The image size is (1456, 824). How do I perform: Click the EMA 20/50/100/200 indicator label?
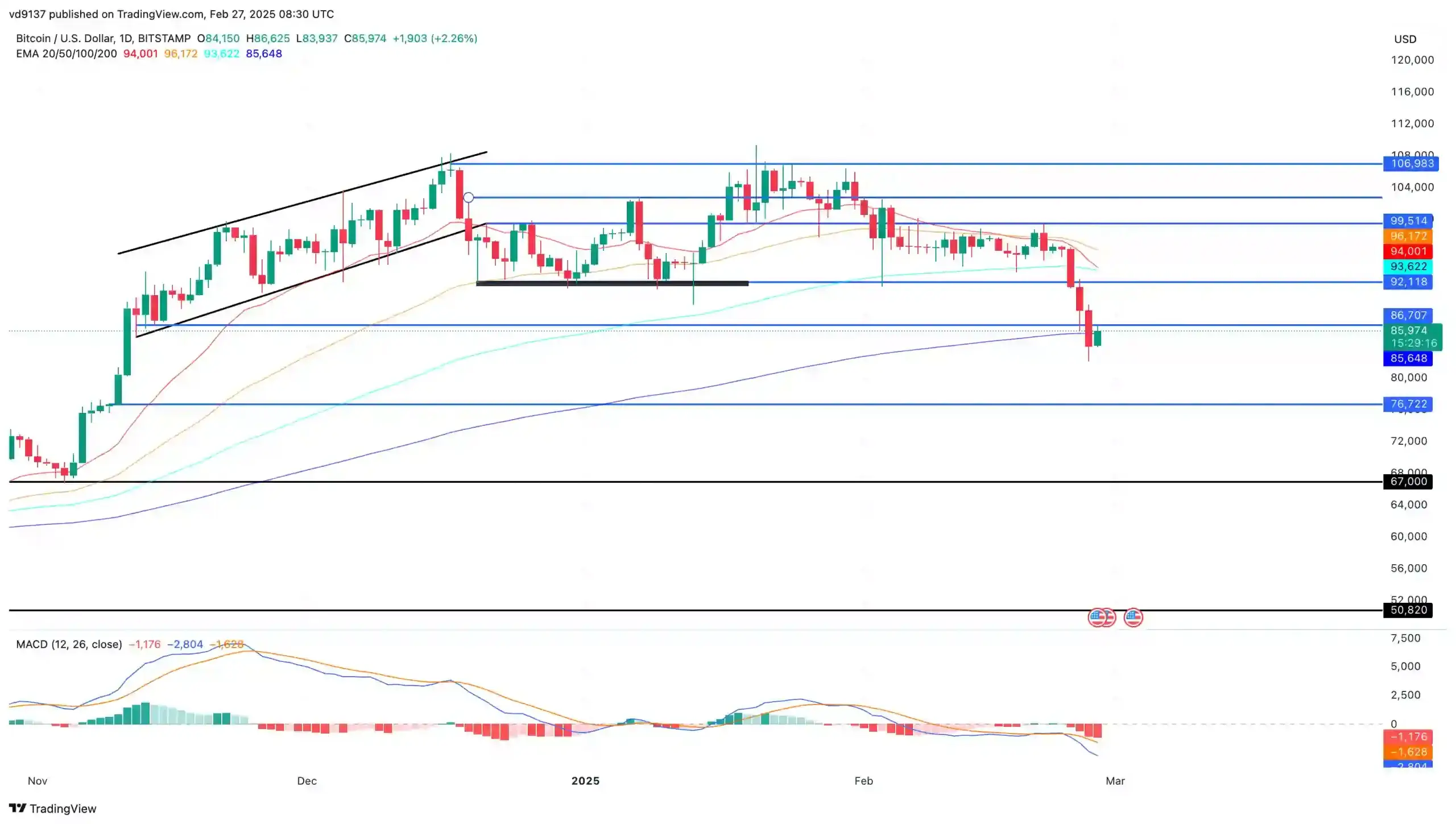pyautogui.click(x=67, y=53)
